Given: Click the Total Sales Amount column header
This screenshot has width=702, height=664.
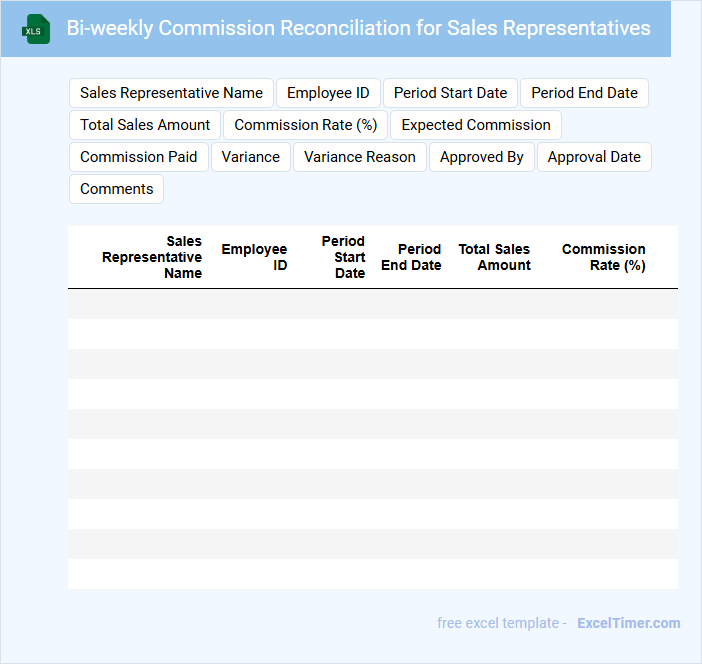Looking at the screenshot, I should [495, 257].
